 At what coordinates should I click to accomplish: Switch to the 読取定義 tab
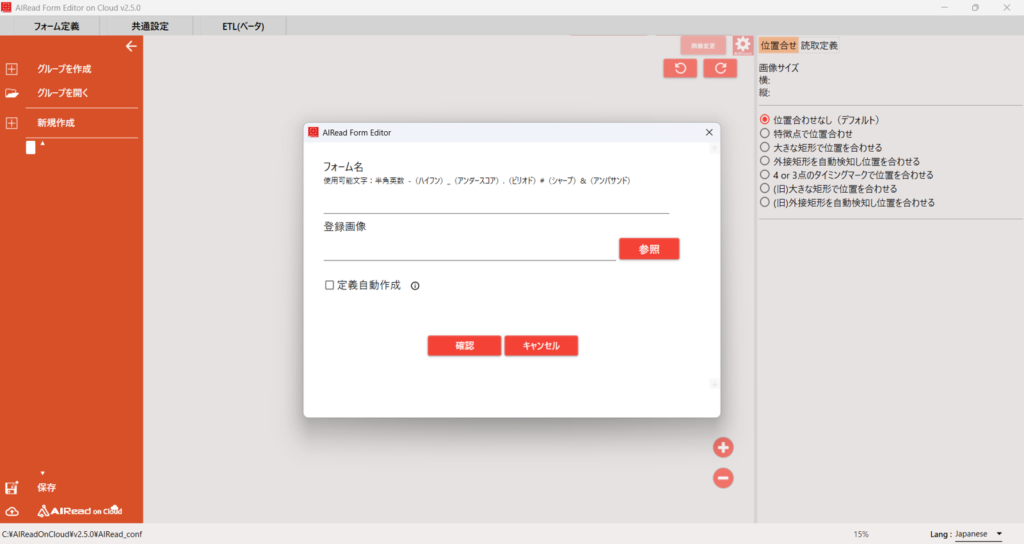[x=819, y=45]
